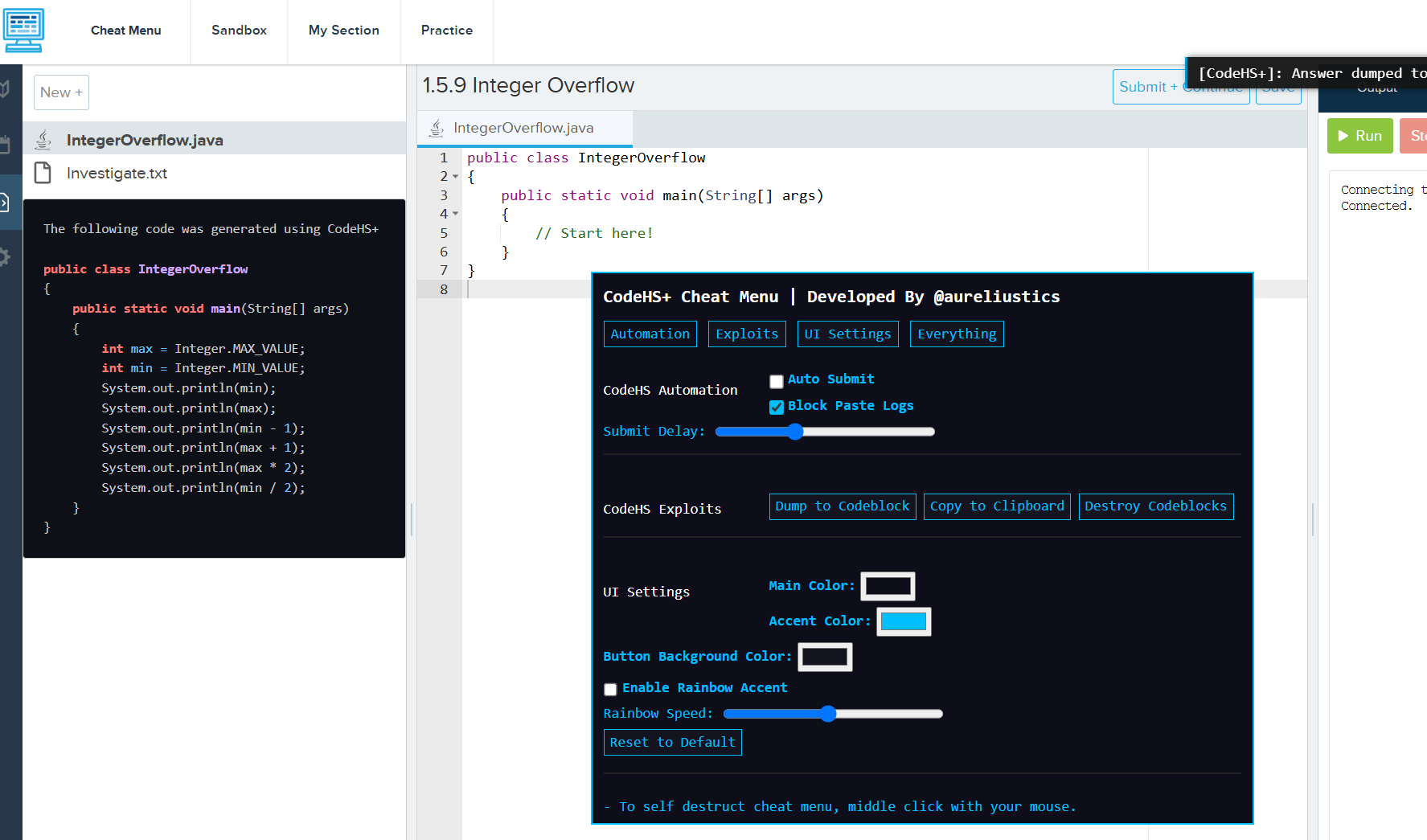This screenshot has width=1427, height=840.
Task: Select the IntegerOverflow.java editor tab
Action: pos(525,128)
